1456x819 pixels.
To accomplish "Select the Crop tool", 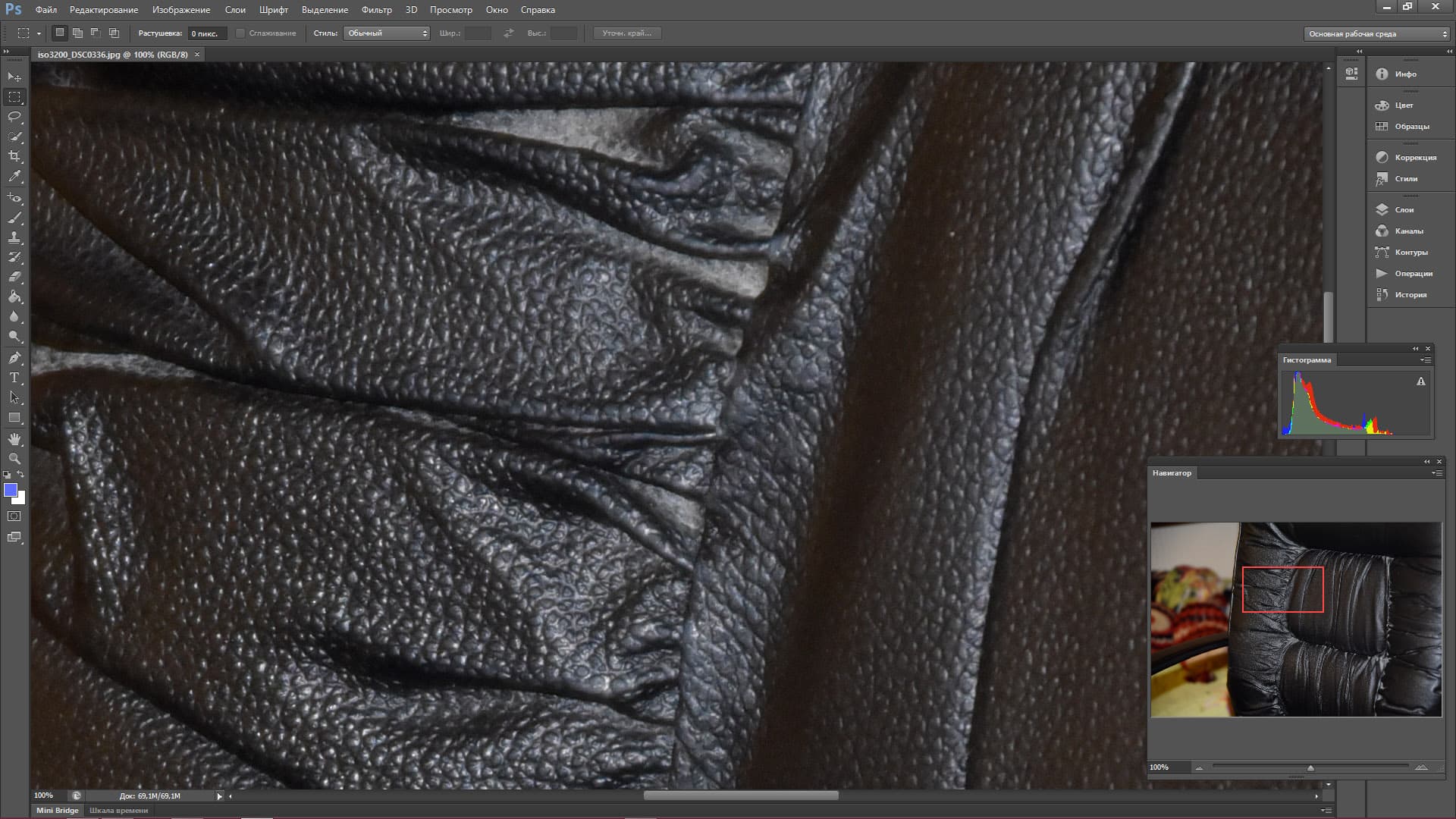I will (14, 156).
